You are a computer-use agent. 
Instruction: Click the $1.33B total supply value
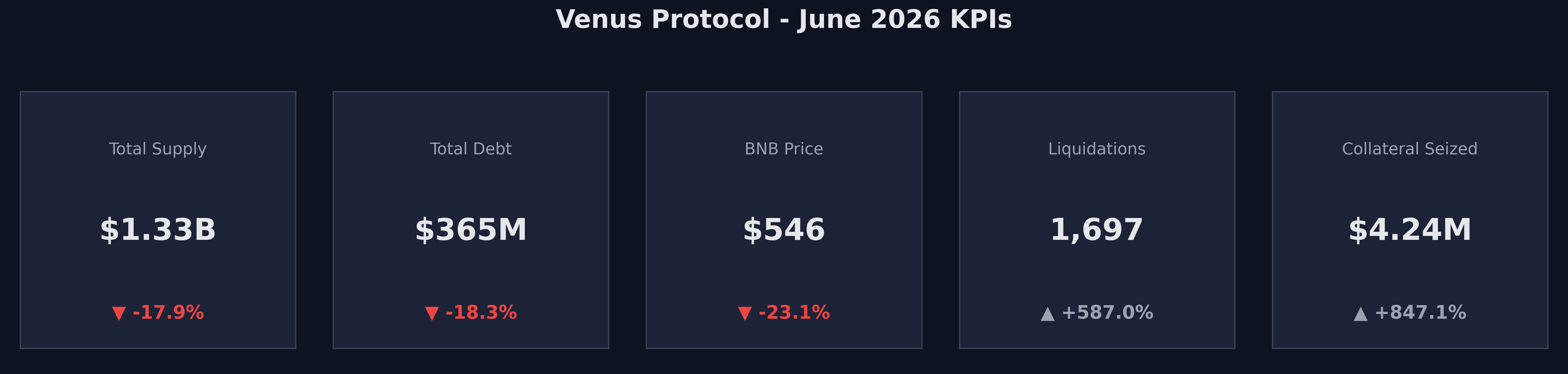158,230
